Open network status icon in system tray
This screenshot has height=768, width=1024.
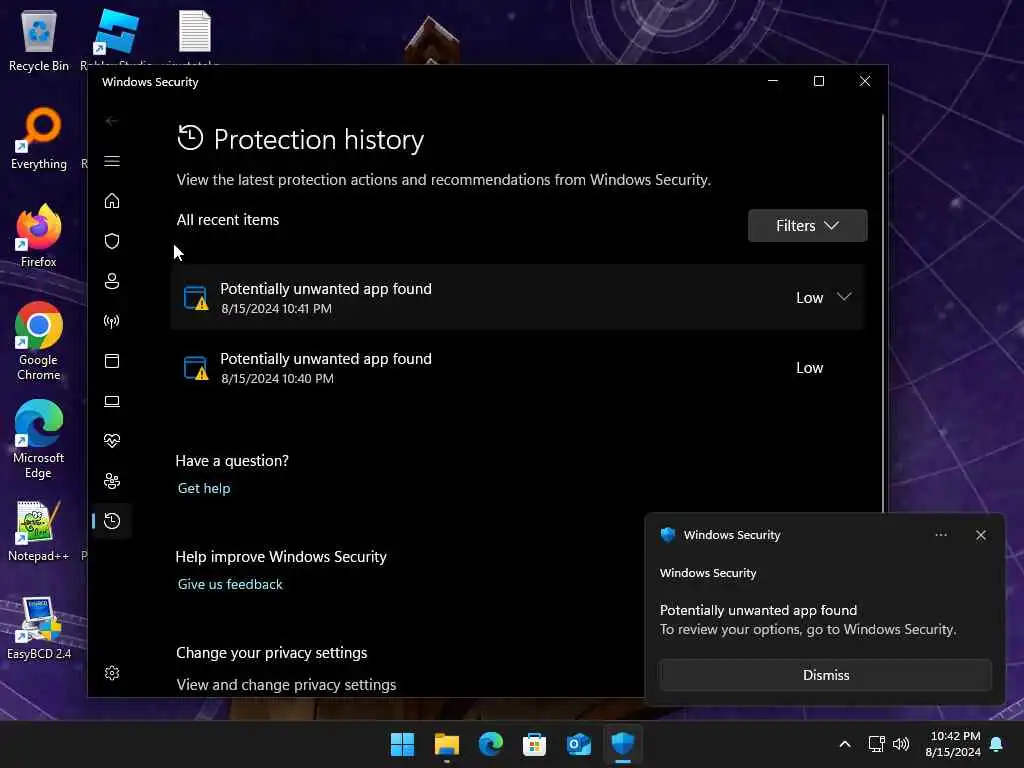coord(876,744)
